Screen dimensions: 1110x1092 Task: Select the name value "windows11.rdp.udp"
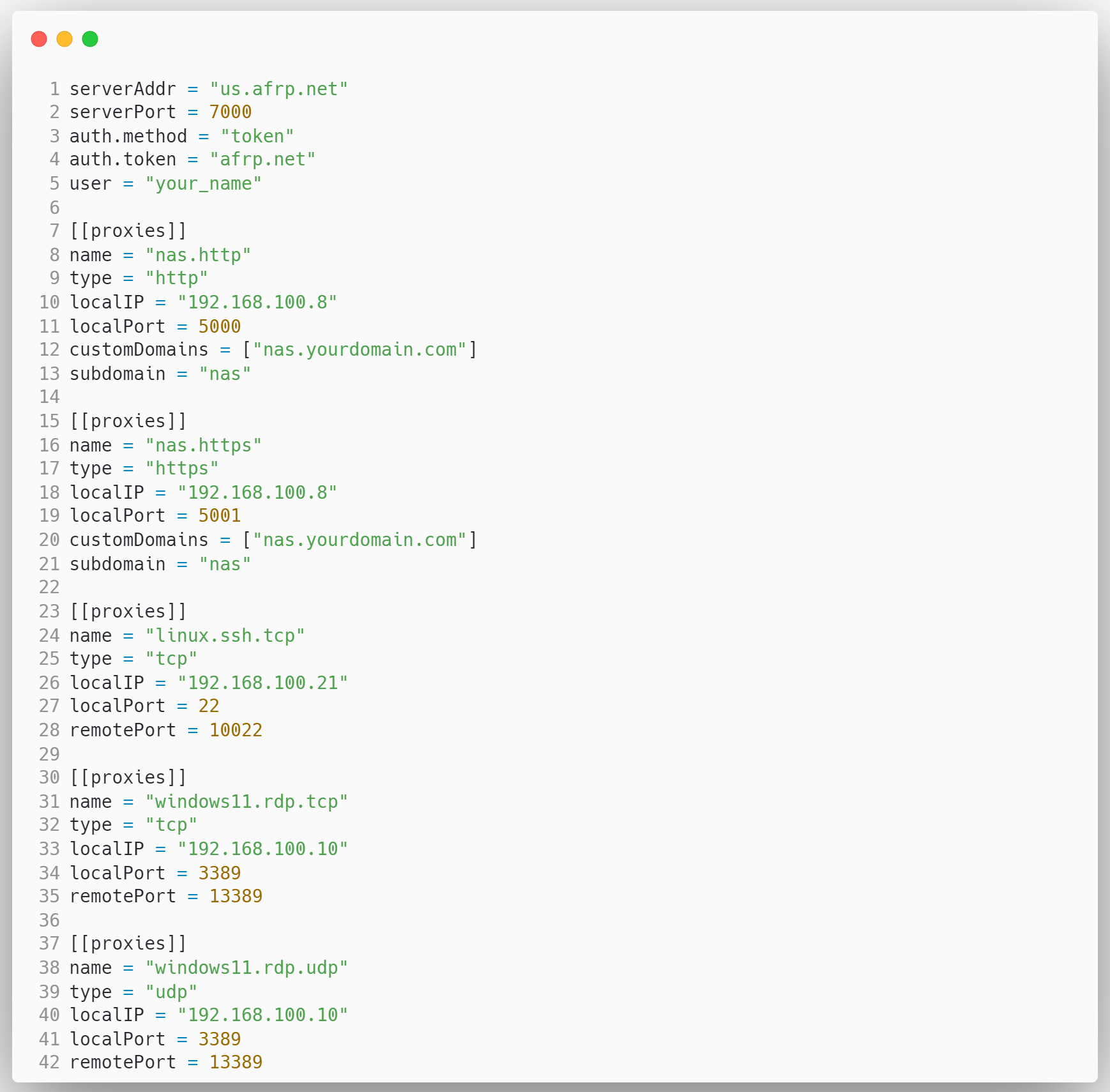click(x=247, y=967)
